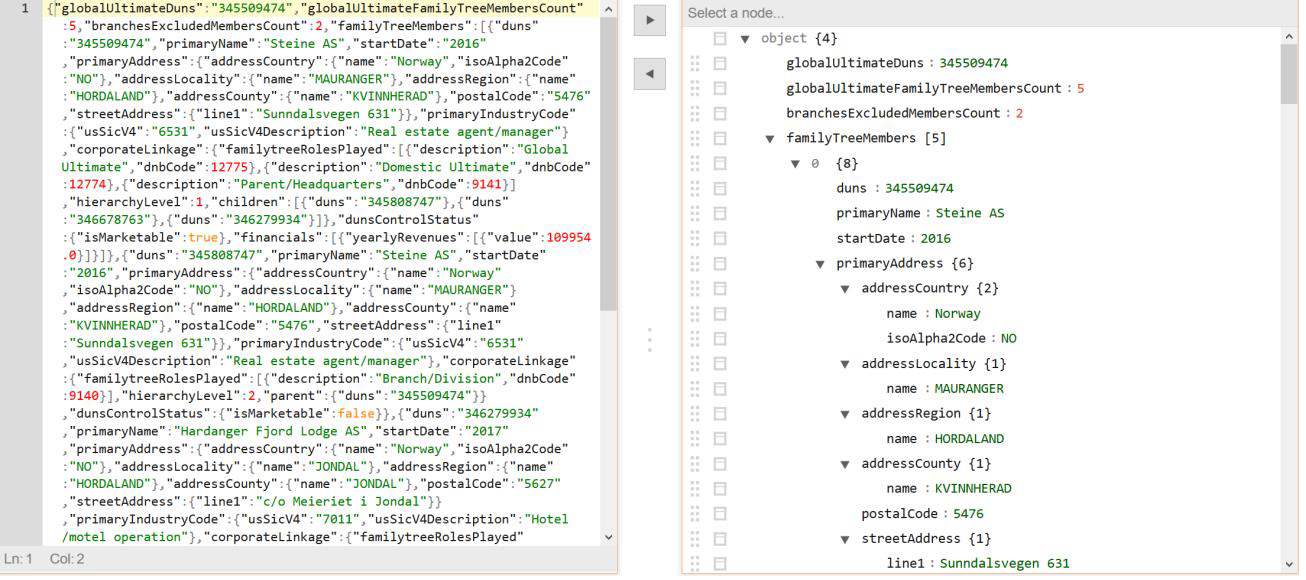The width and height of the screenshot is (1306, 580).
Task: Tick the checkbox for root object row
Action: [x=719, y=38]
